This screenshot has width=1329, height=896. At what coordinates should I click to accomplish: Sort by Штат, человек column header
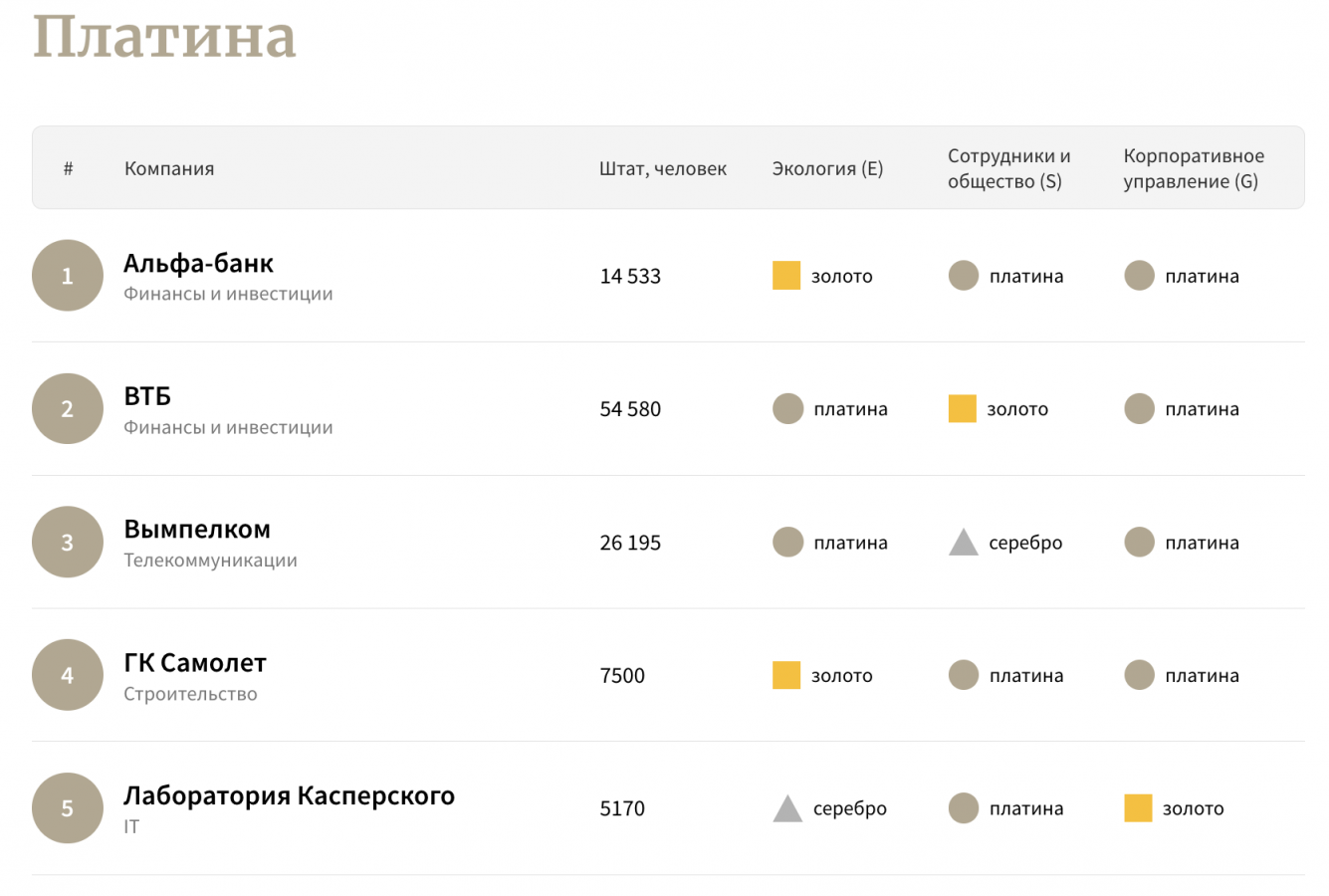[x=663, y=168]
